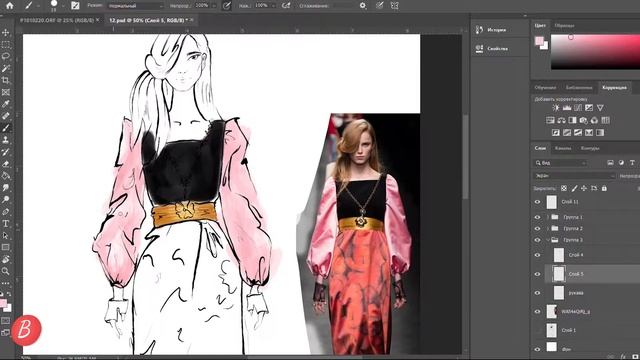Image resolution: width=640 pixels, height=360 pixels.
Task: Select the Pen tool
Action: pyautogui.click(x=6, y=211)
